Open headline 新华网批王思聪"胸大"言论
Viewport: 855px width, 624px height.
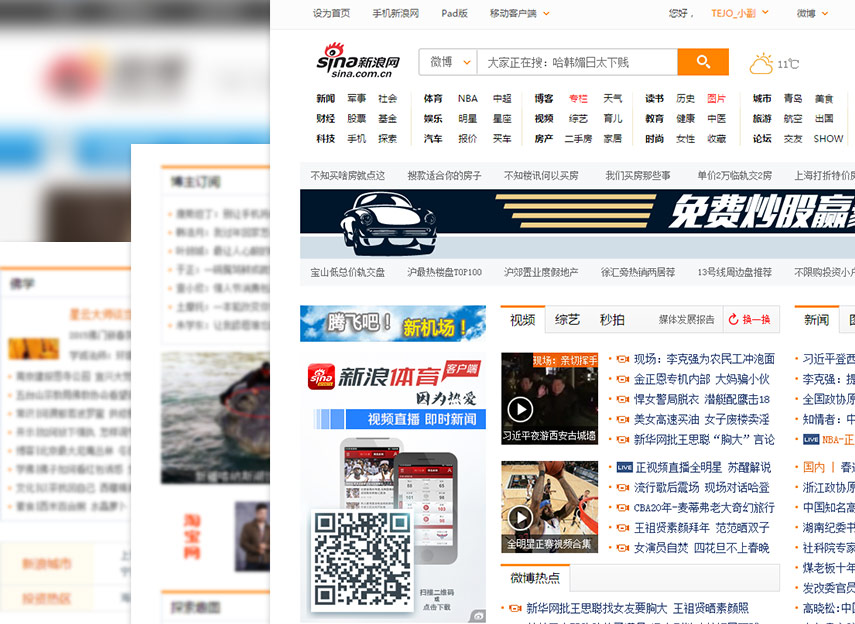[x=704, y=440]
